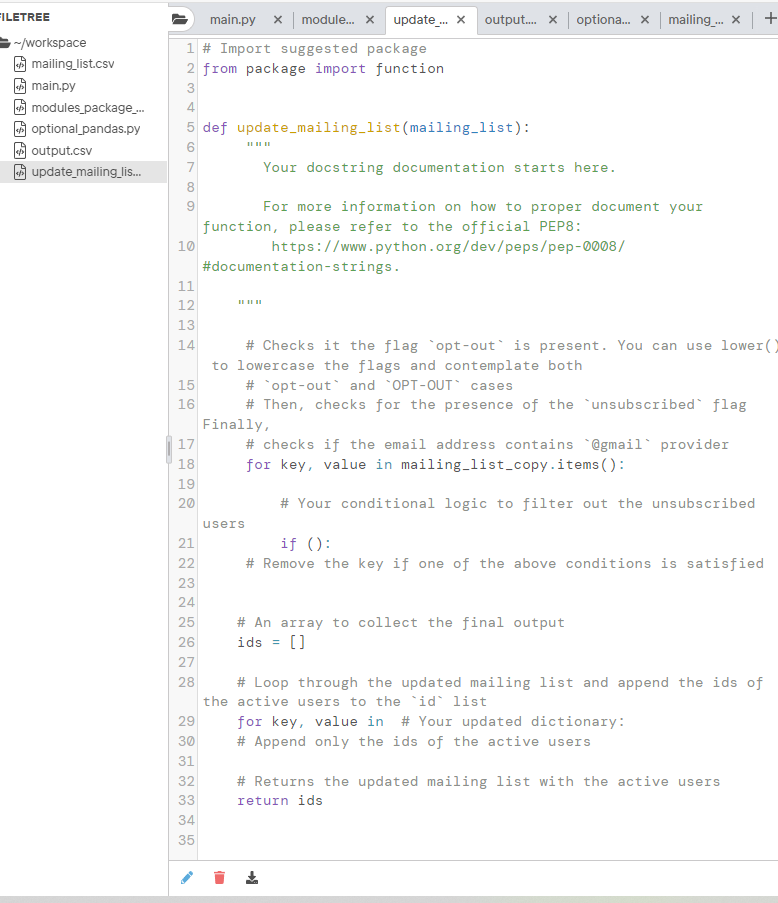Screen dimensions: 778x903
Task: Click the FILETREE panel heading
Action: pyautogui.click(x=25, y=17)
